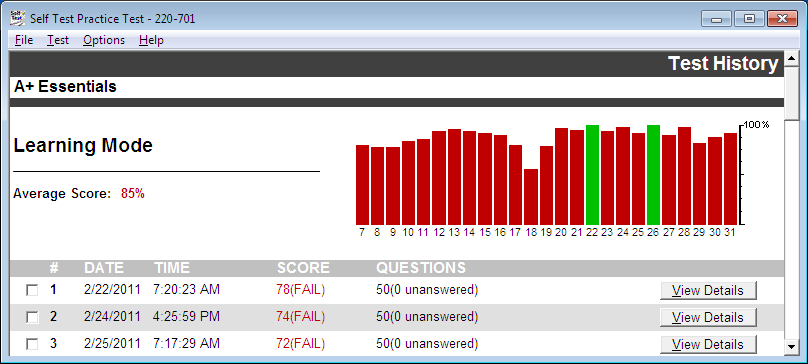The width and height of the screenshot is (808, 364).
Task: View Details for the 2/22/2011 test
Action: click(x=708, y=290)
